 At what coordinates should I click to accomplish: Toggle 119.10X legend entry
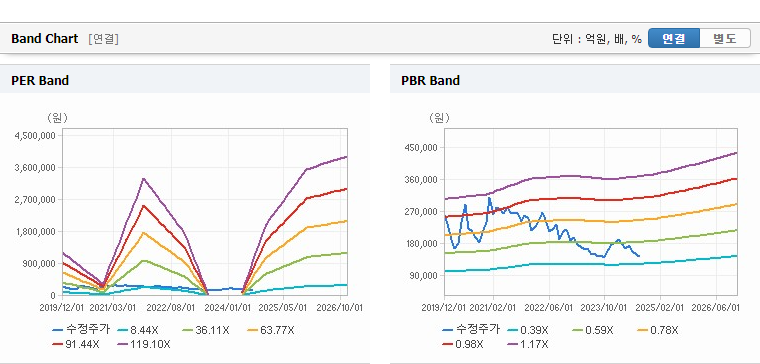[143, 344]
